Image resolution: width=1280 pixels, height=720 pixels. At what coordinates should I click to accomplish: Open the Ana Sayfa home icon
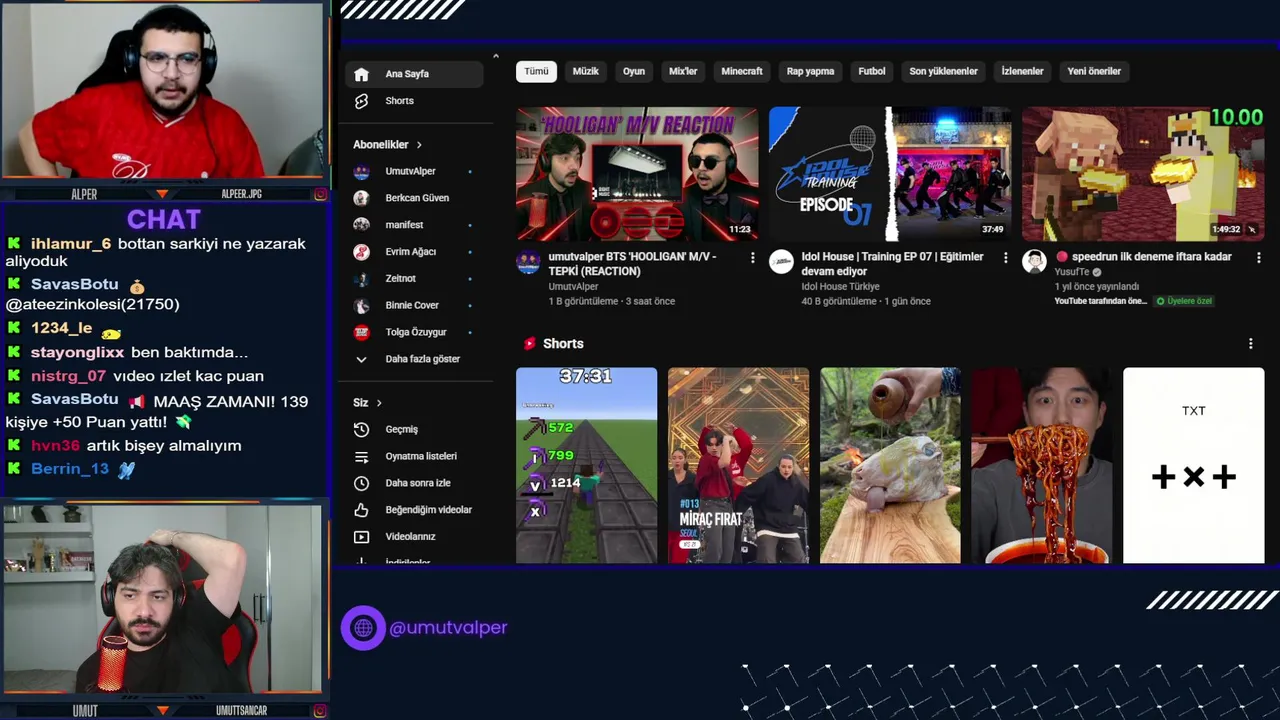pos(362,74)
